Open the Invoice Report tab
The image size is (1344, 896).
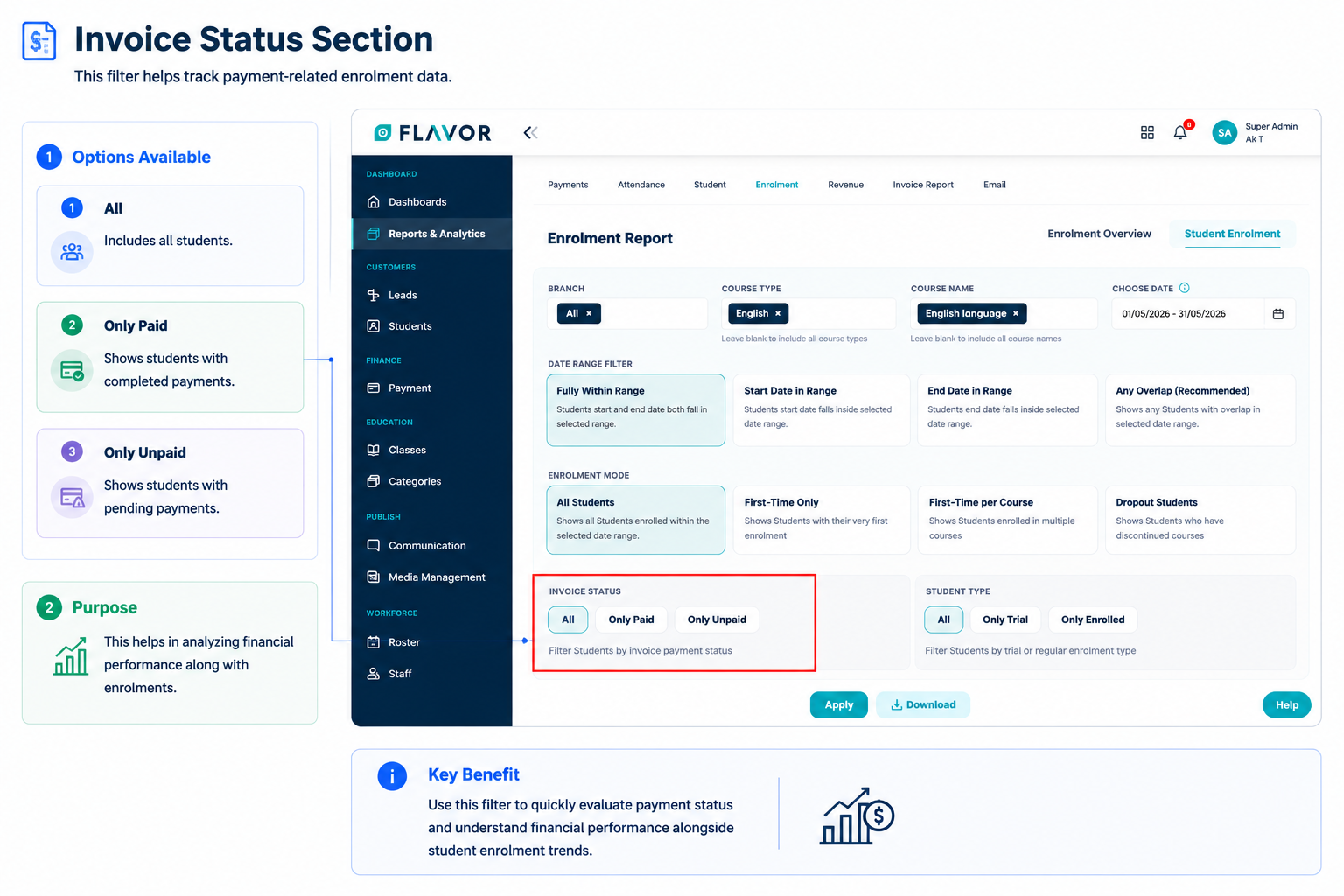(x=923, y=185)
